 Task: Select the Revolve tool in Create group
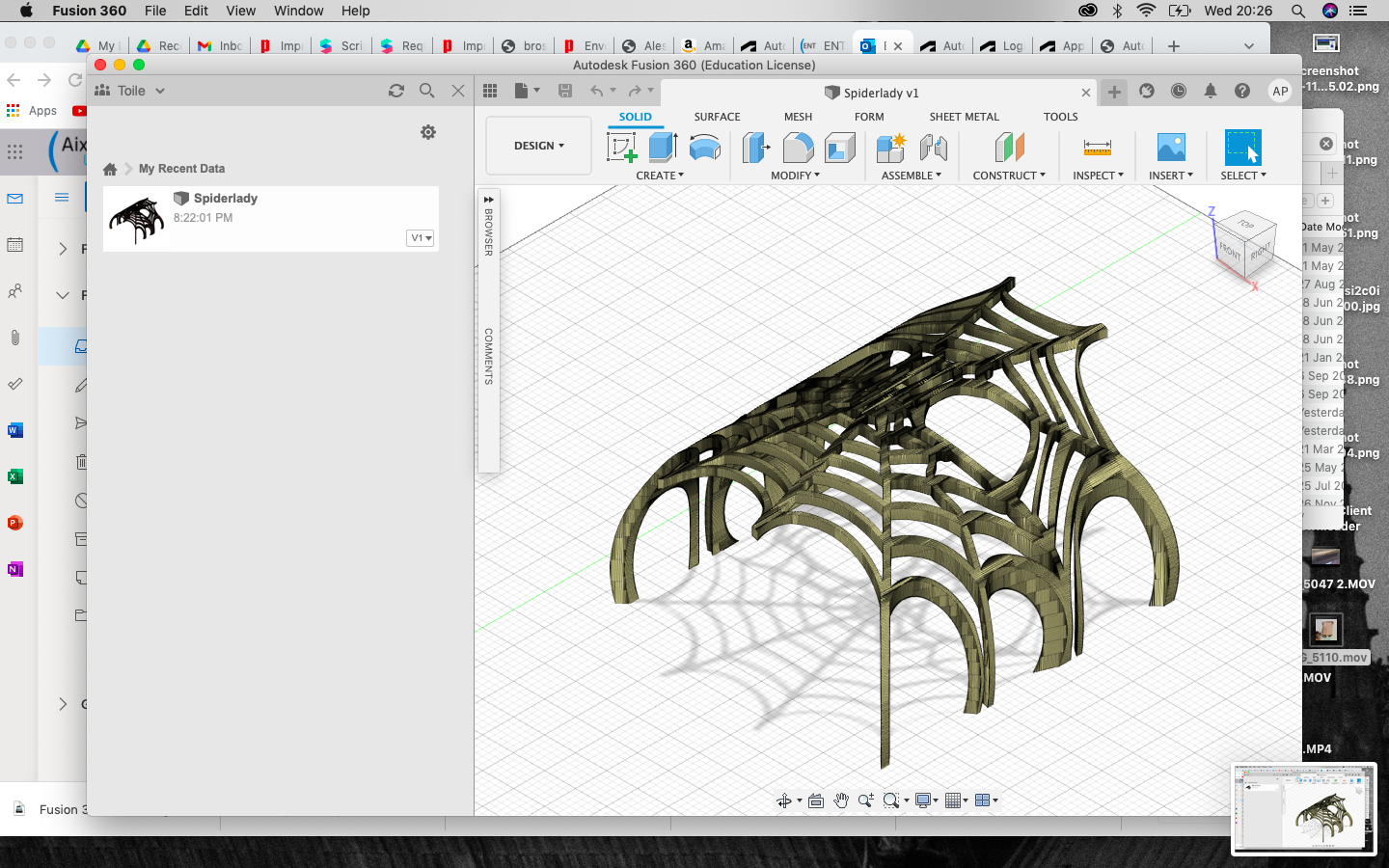tap(705, 148)
